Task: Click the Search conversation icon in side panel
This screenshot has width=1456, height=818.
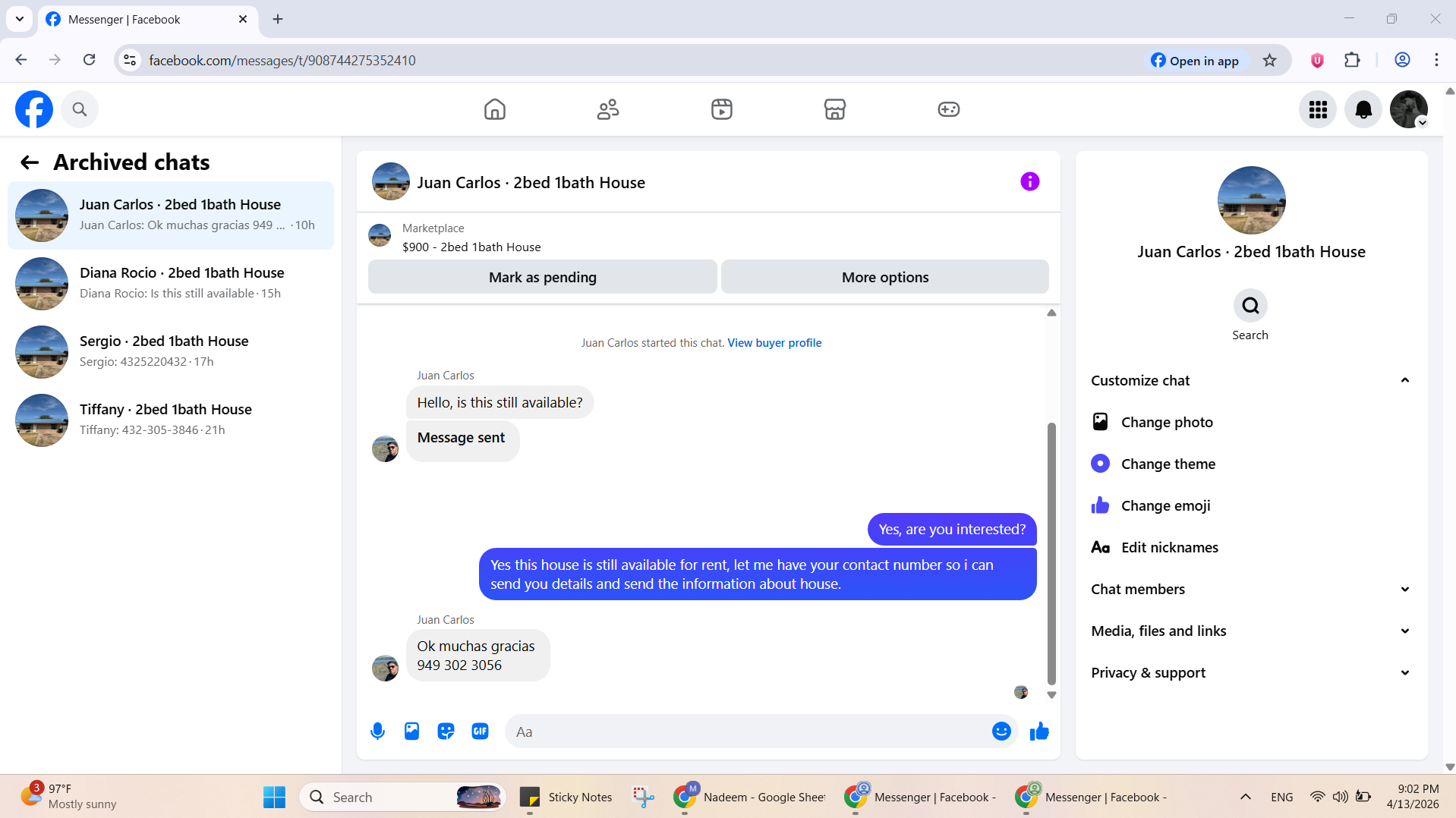Action: point(1250,306)
